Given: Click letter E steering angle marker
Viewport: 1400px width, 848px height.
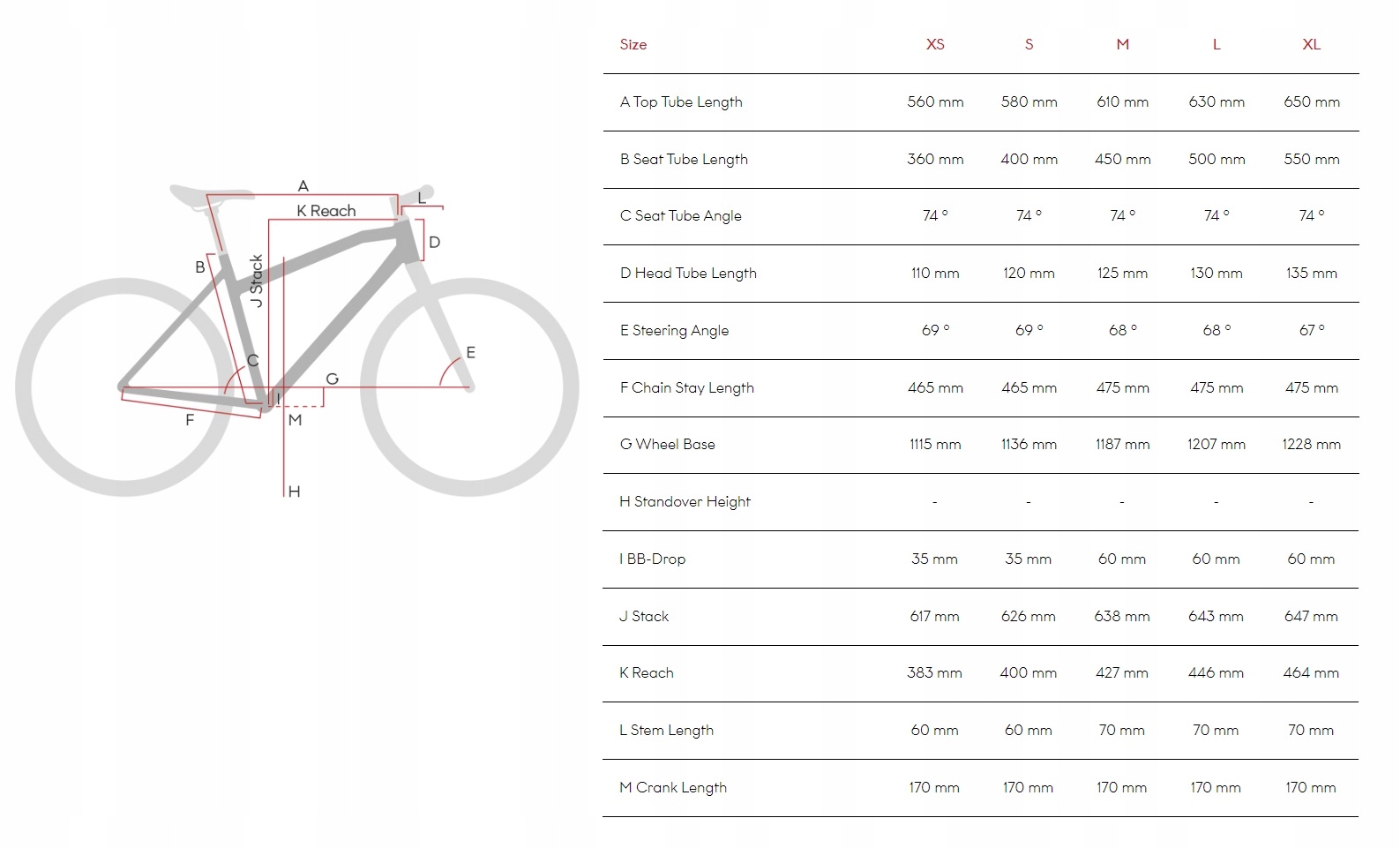Looking at the screenshot, I should point(470,352).
